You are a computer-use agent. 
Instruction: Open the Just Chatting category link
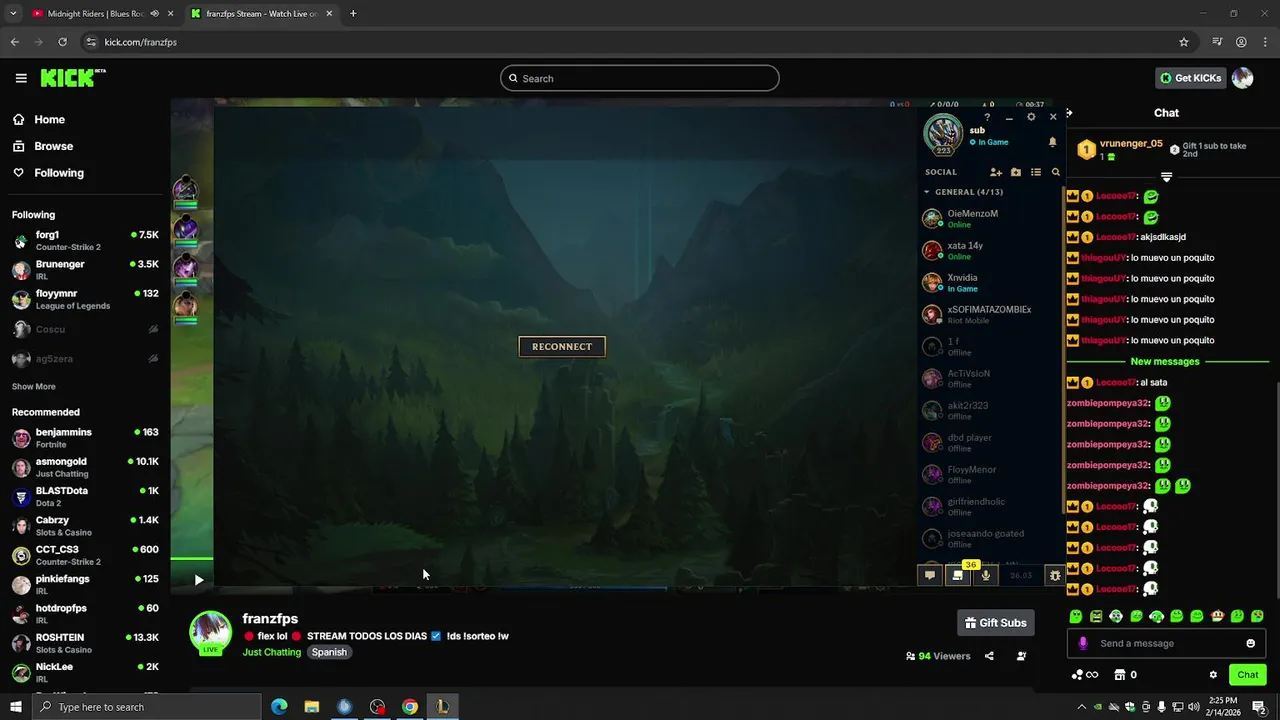pos(272,652)
